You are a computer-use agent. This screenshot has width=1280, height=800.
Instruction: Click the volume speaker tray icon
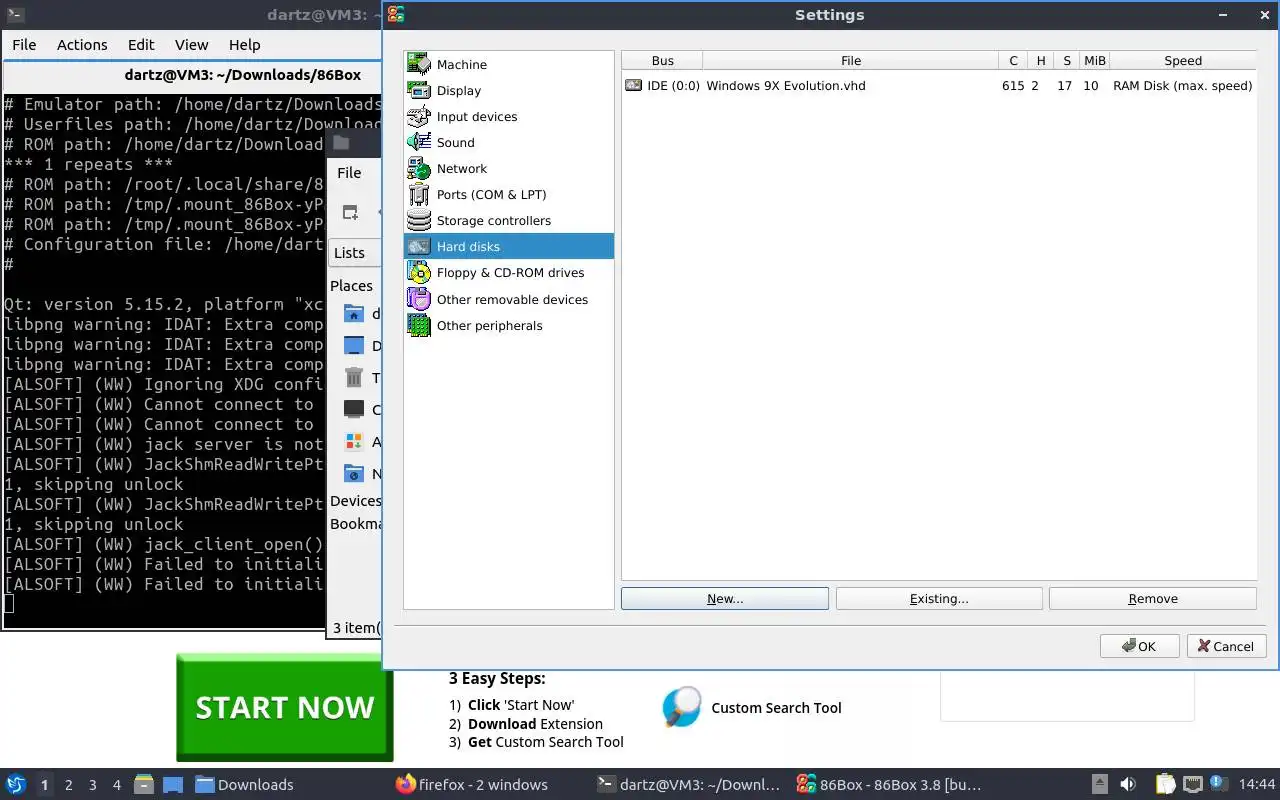tap(1127, 784)
